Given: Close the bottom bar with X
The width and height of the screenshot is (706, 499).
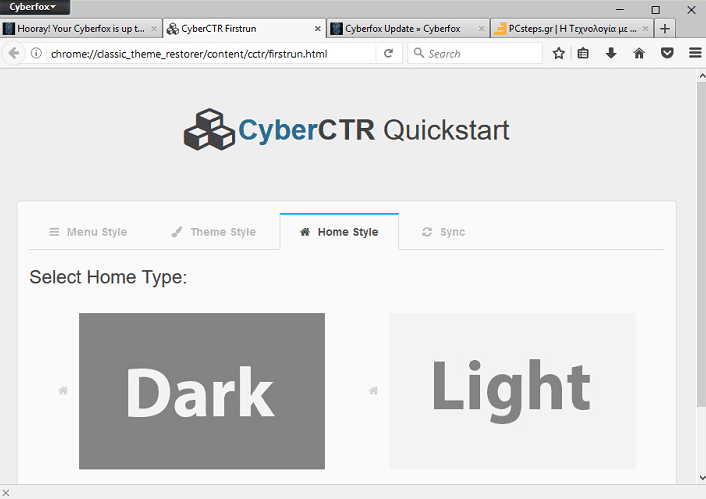Looking at the screenshot, I should (6, 493).
